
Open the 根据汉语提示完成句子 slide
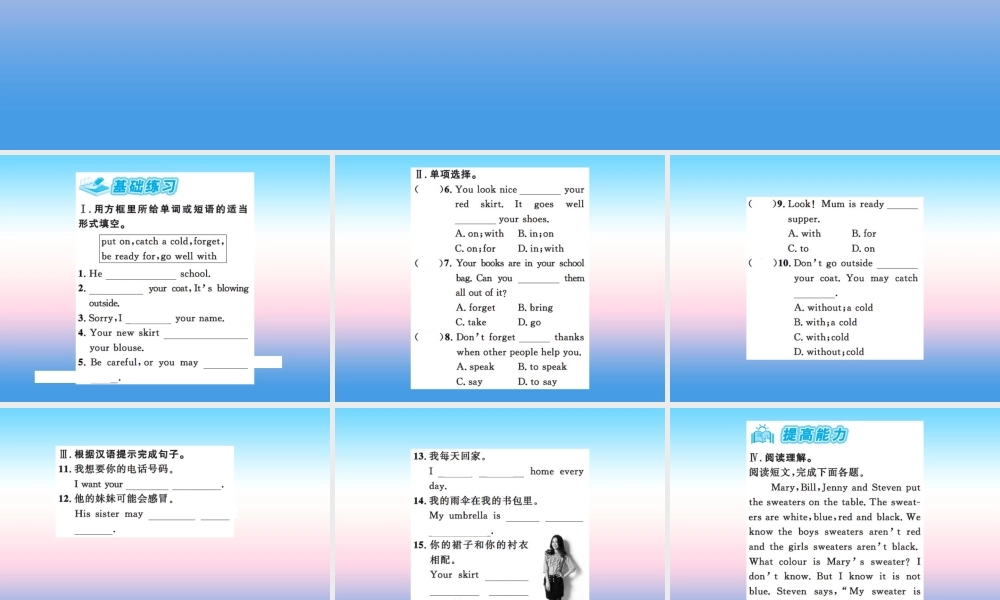165,504
